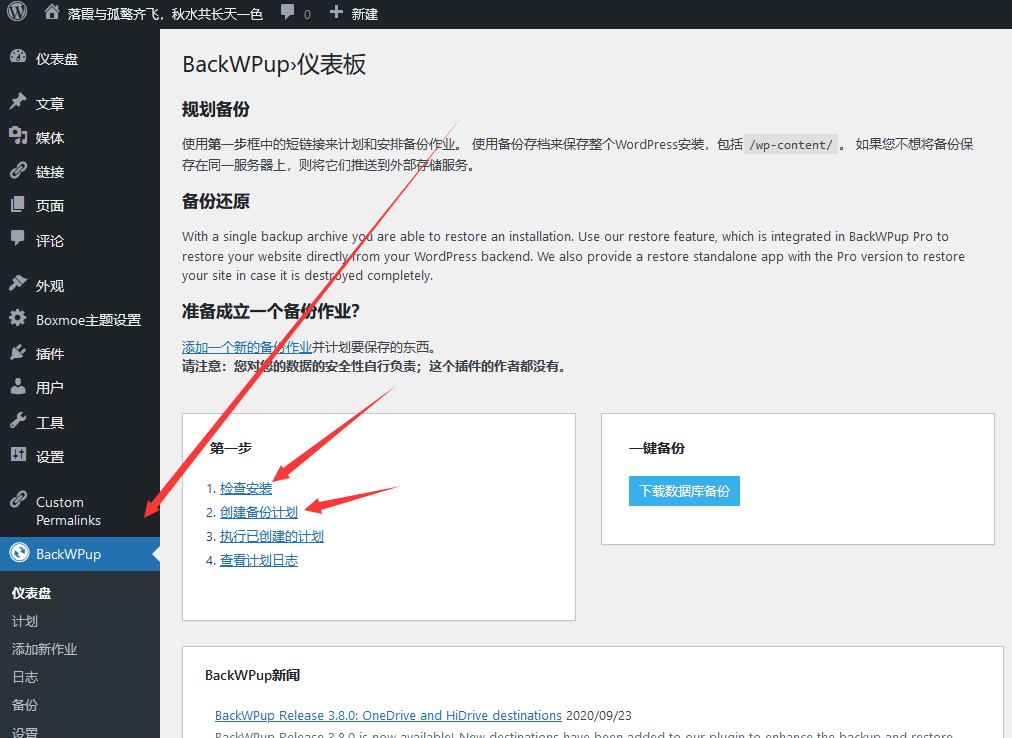Click the 外观 paintbrush icon
This screenshot has height=738, width=1012.
tap(18, 283)
